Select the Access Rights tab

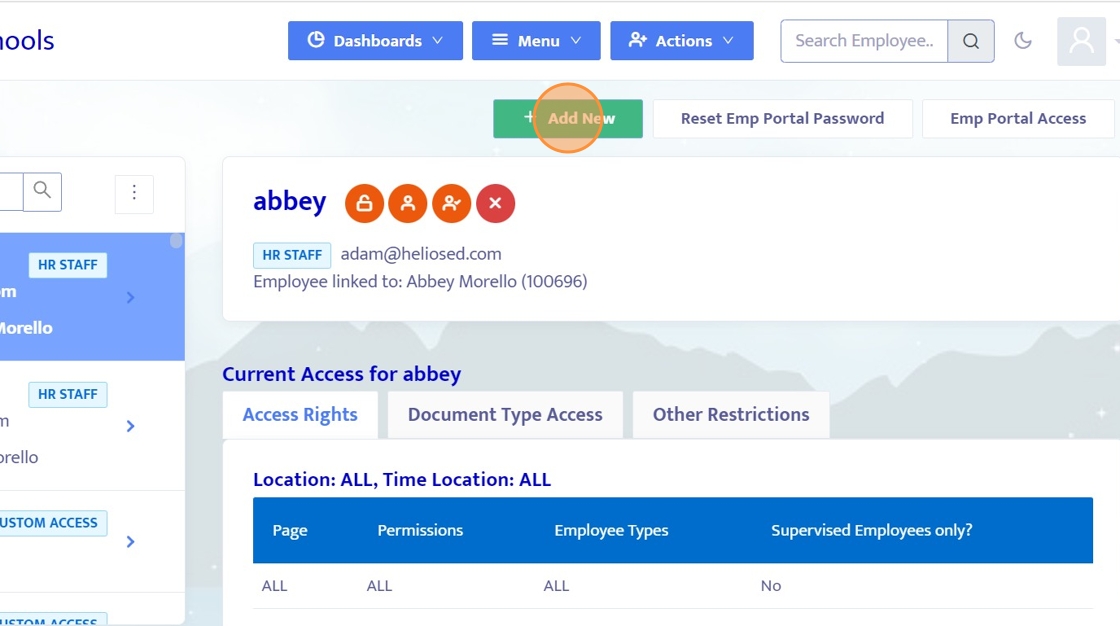pos(300,414)
